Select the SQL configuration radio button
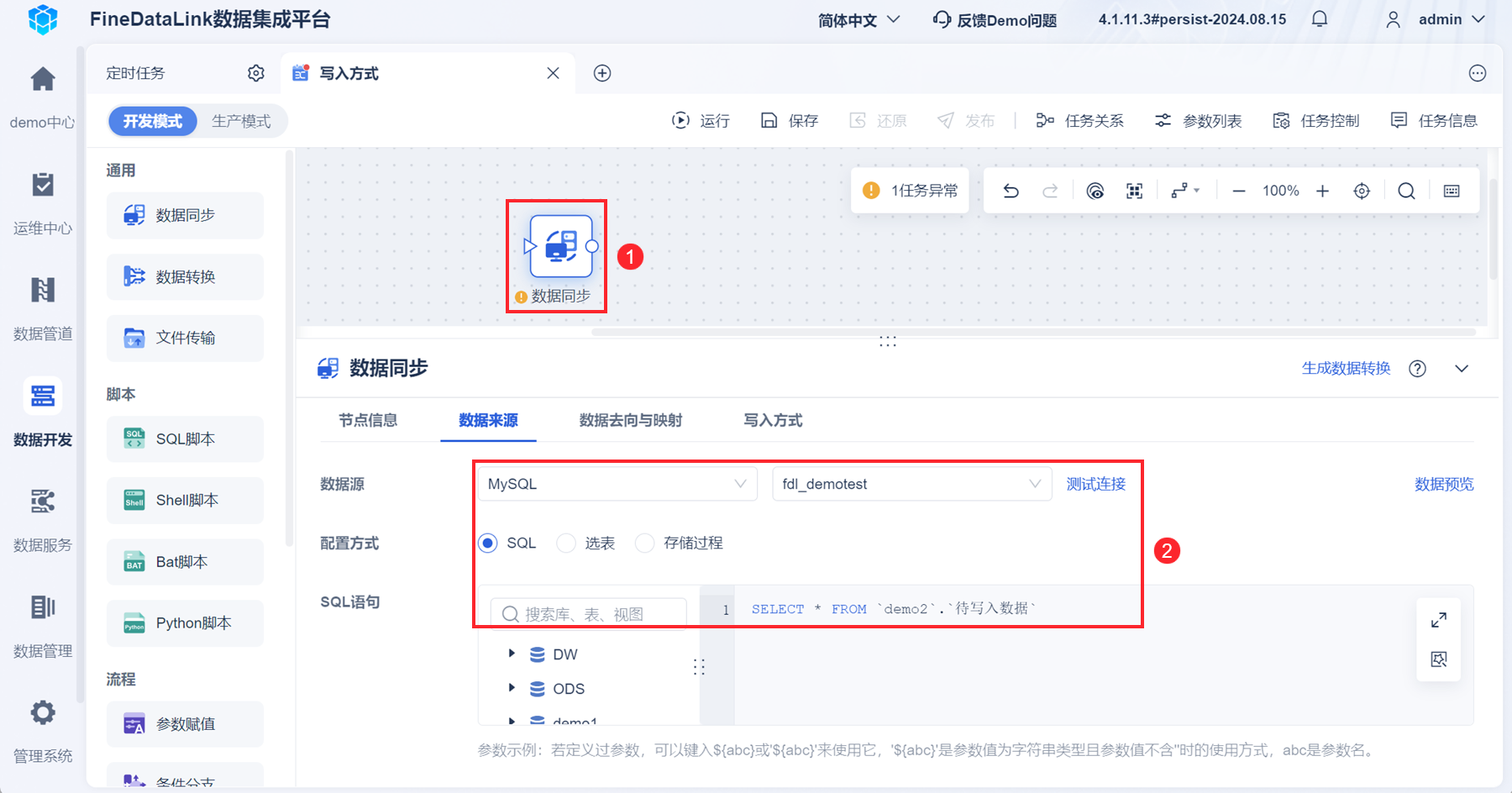The height and width of the screenshot is (793, 1512). [x=488, y=544]
